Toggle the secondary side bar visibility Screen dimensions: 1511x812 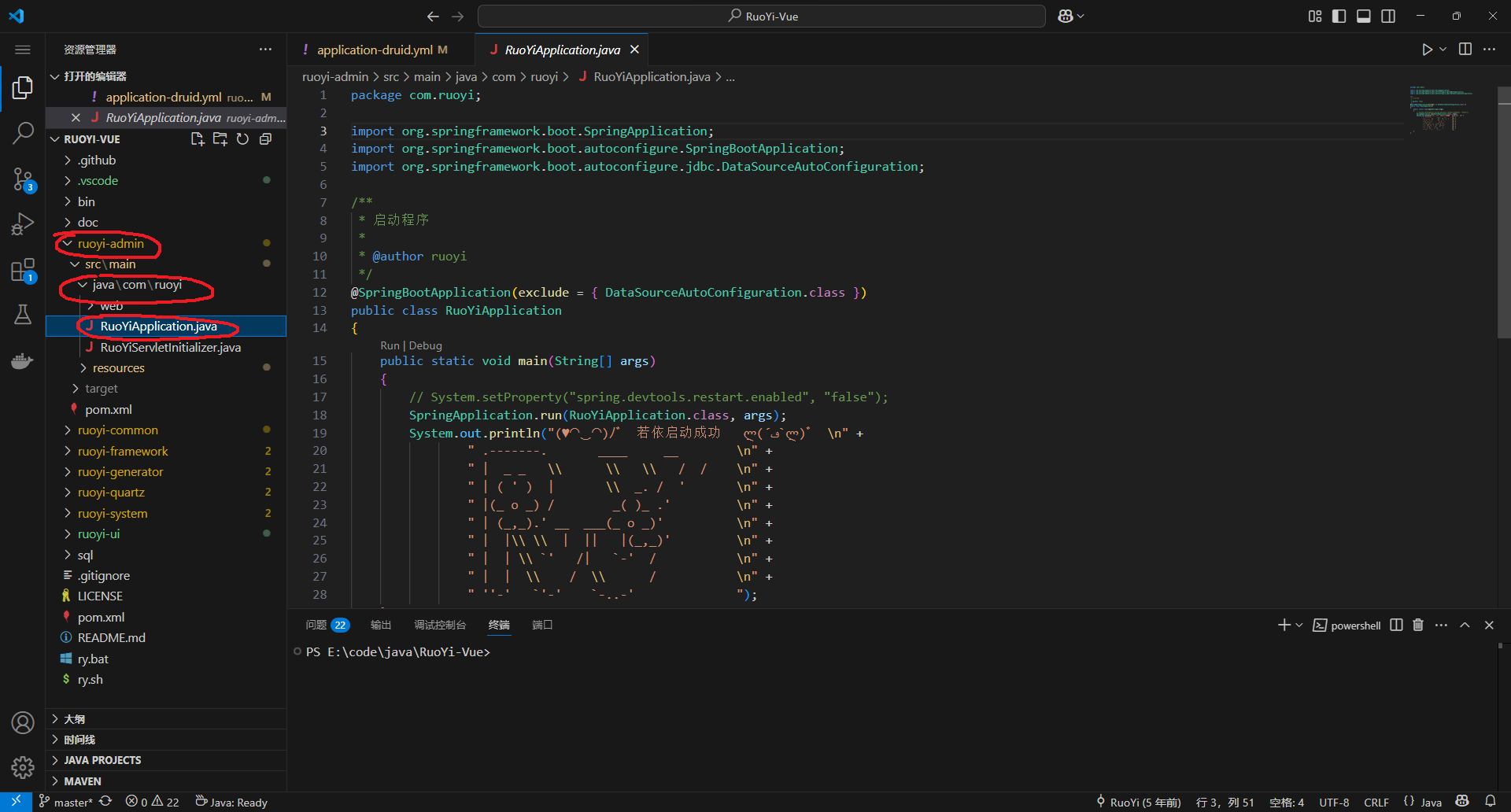pos(1388,17)
